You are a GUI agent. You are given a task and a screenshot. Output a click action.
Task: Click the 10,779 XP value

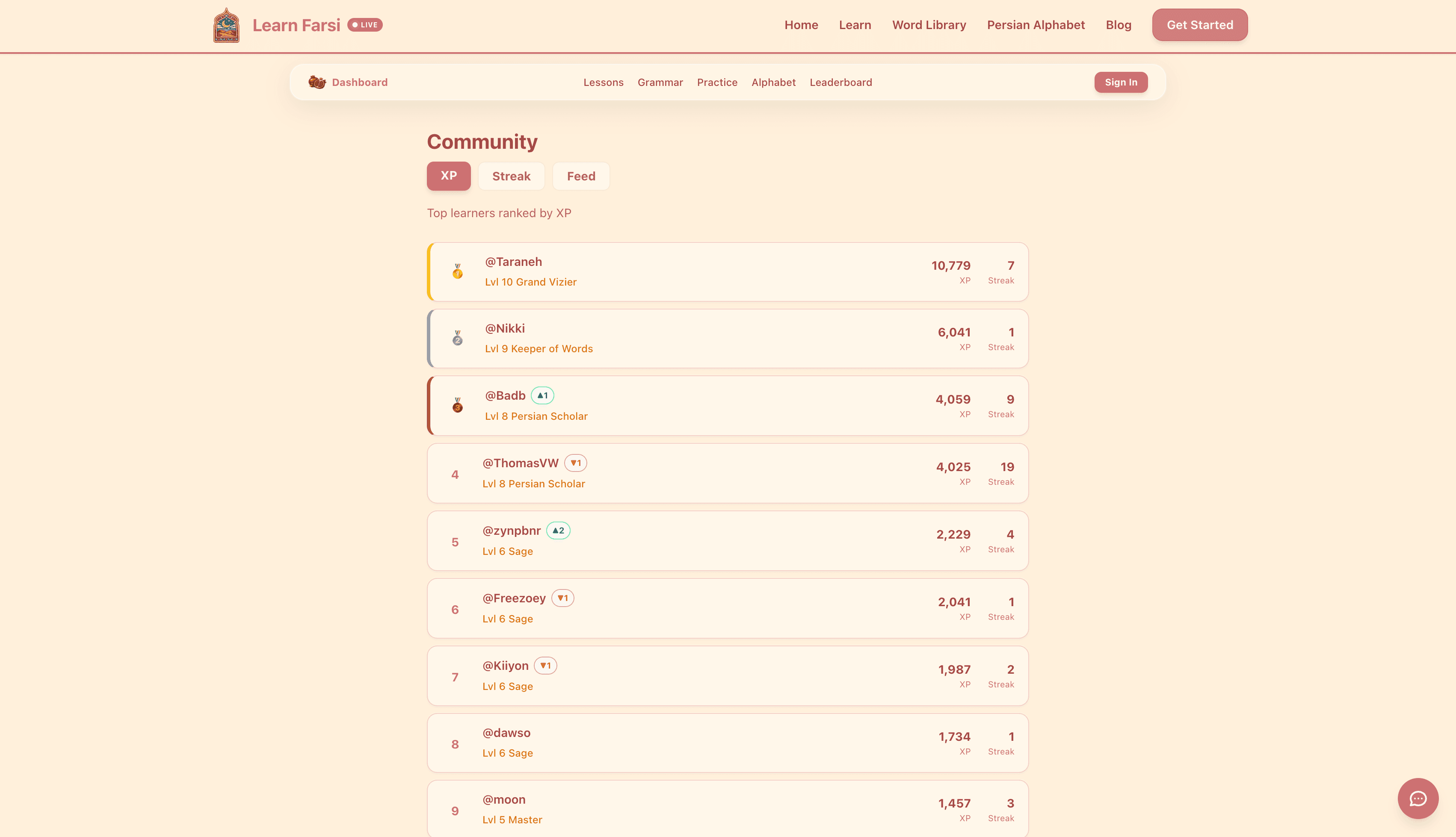[x=950, y=265]
